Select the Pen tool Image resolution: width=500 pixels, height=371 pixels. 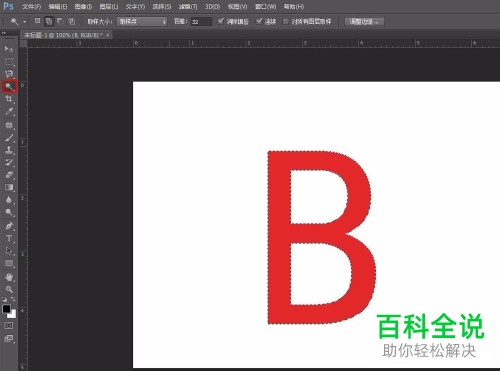(9, 226)
